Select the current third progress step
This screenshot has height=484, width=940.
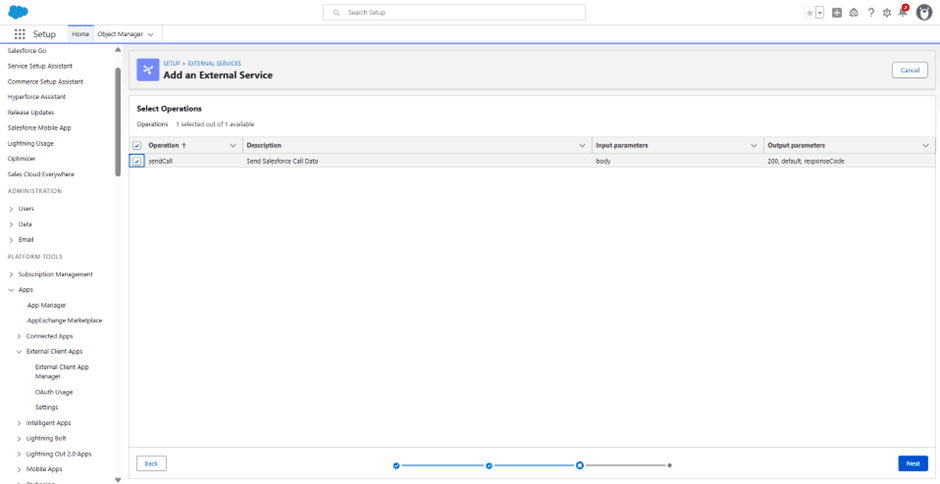pyautogui.click(x=580, y=465)
